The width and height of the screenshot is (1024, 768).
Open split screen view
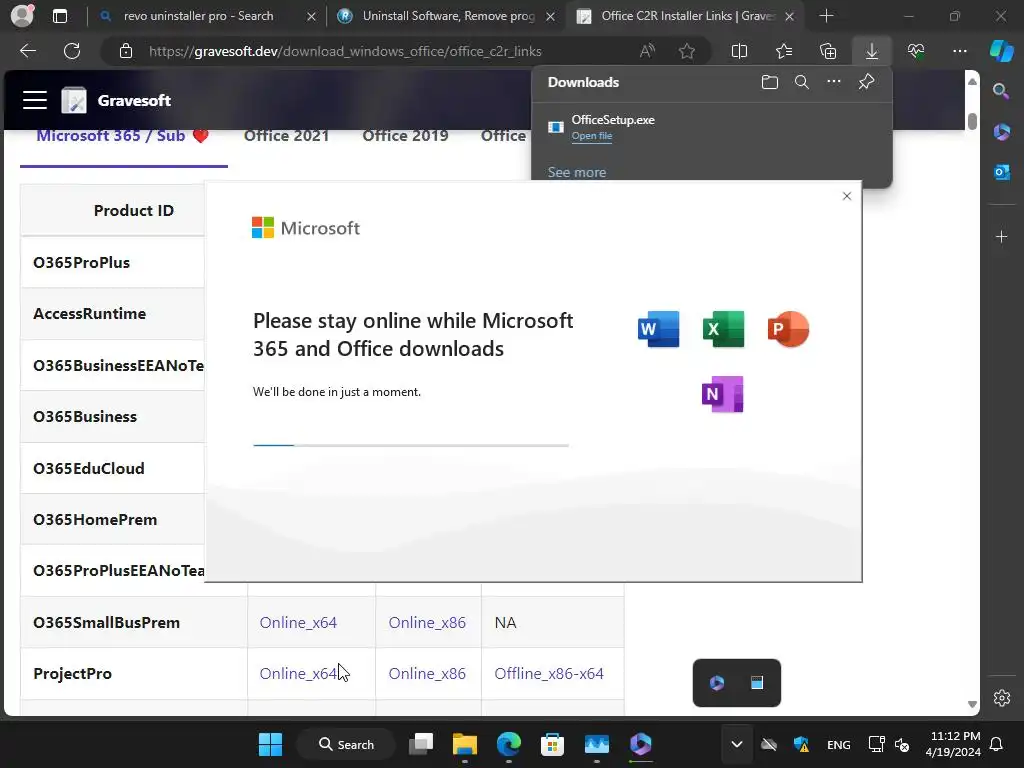(x=739, y=51)
